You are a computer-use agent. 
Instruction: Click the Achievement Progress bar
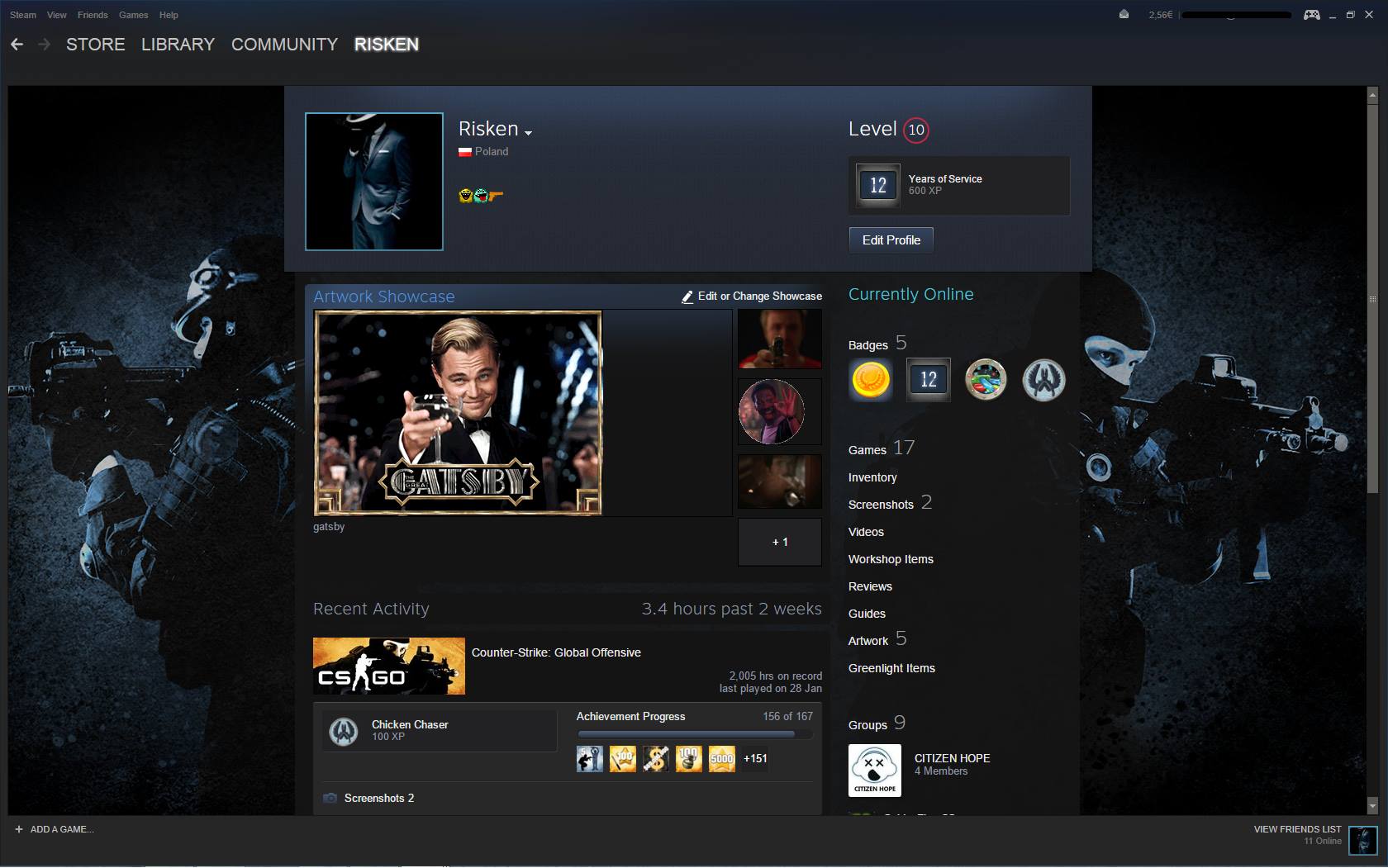click(694, 733)
